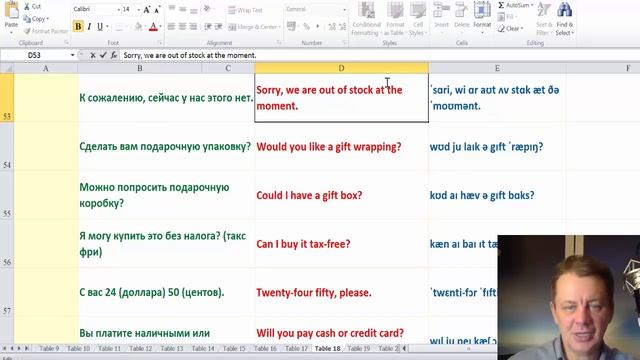Image resolution: width=640 pixels, height=360 pixels.
Task: Switch to the Table 17 sheet tab
Action: click(x=296, y=348)
